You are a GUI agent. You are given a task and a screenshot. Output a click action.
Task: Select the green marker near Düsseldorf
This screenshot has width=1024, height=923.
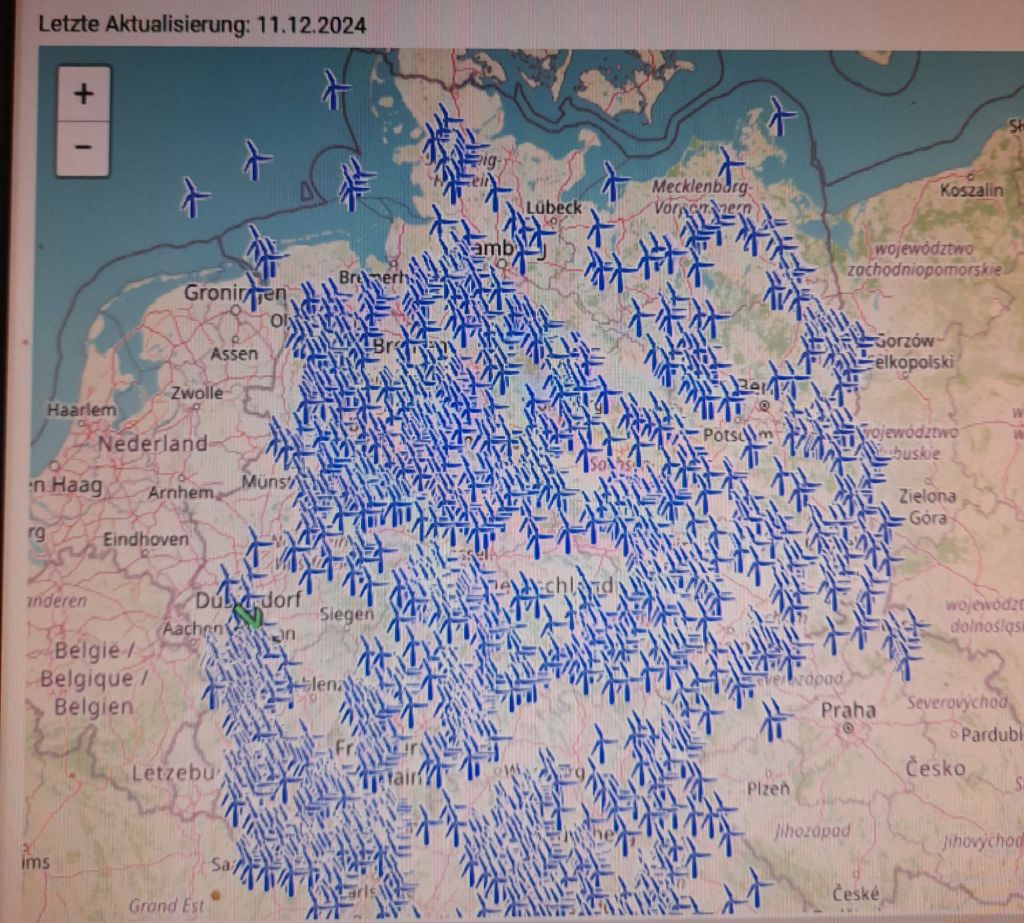point(247,616)
